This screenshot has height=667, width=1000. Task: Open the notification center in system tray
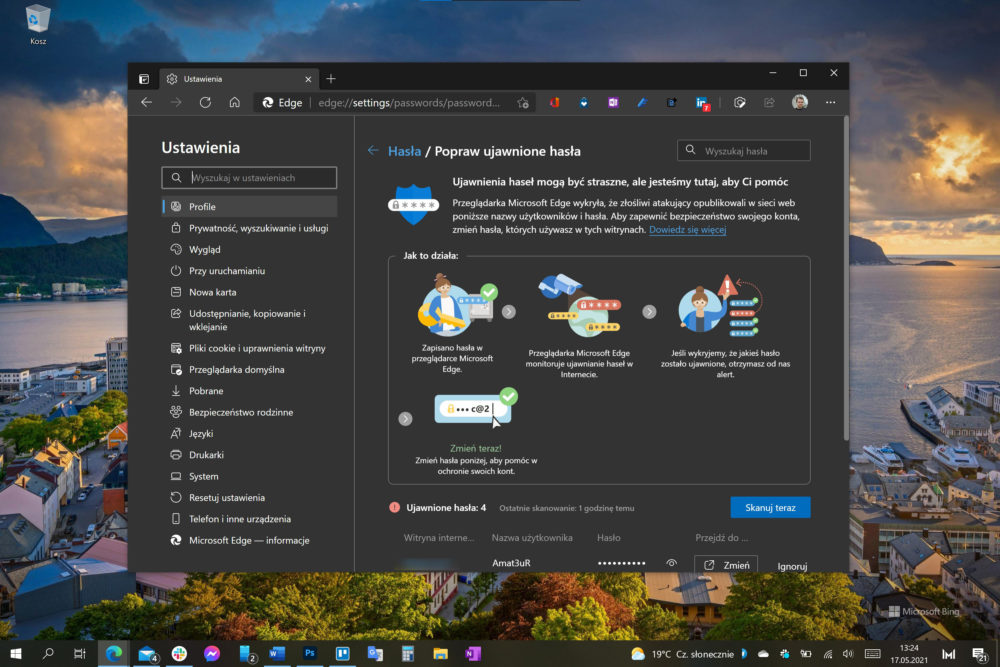[x=980, y=654]
